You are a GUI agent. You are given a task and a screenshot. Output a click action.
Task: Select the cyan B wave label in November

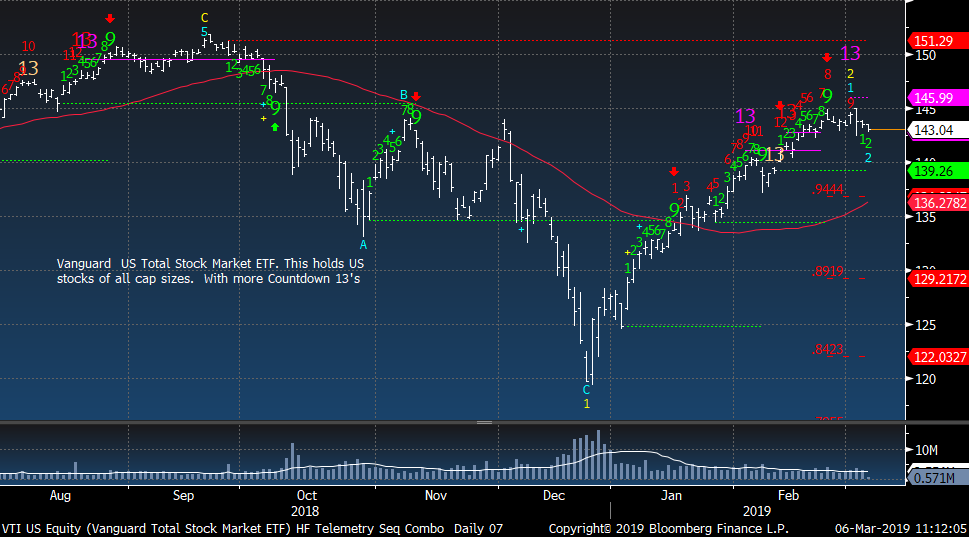tap(404, 95)
